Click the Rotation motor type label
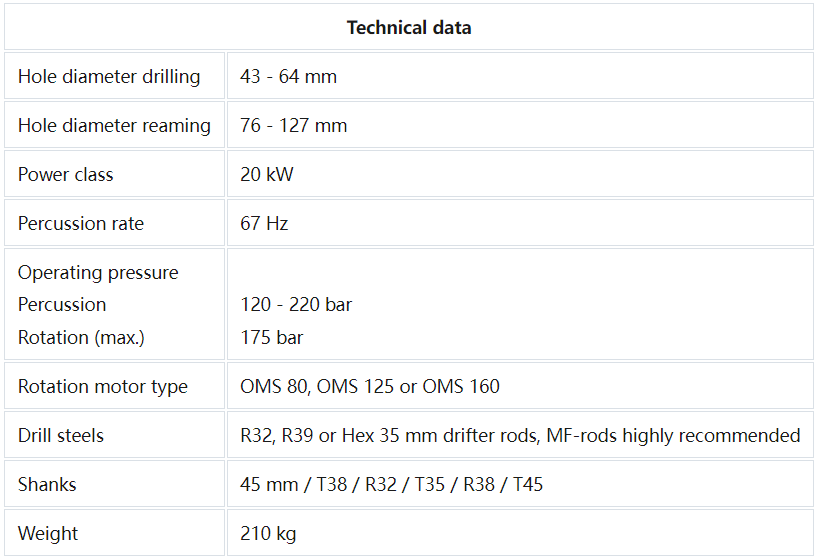The width and height of the screenshot is (817, 560). 103,387
